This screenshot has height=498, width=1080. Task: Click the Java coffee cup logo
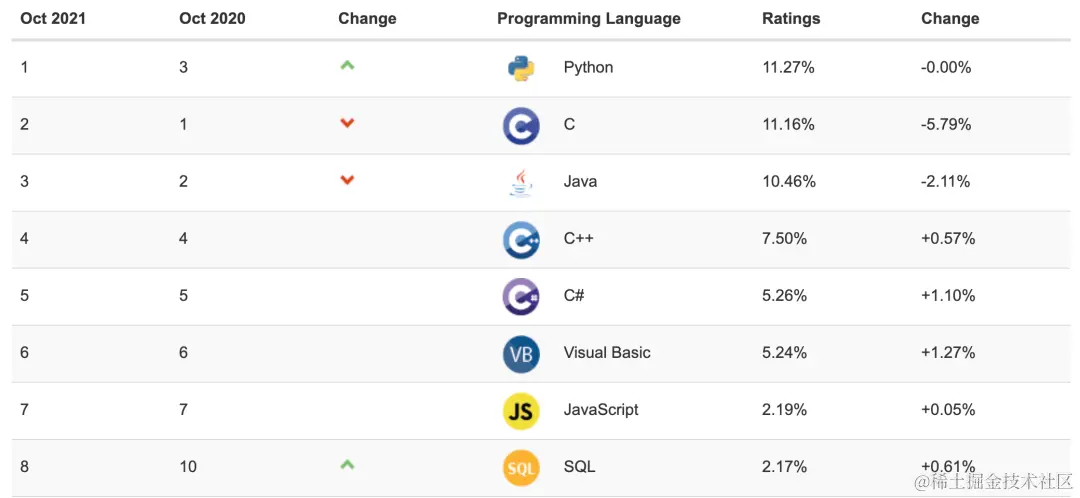click(521, 183)
